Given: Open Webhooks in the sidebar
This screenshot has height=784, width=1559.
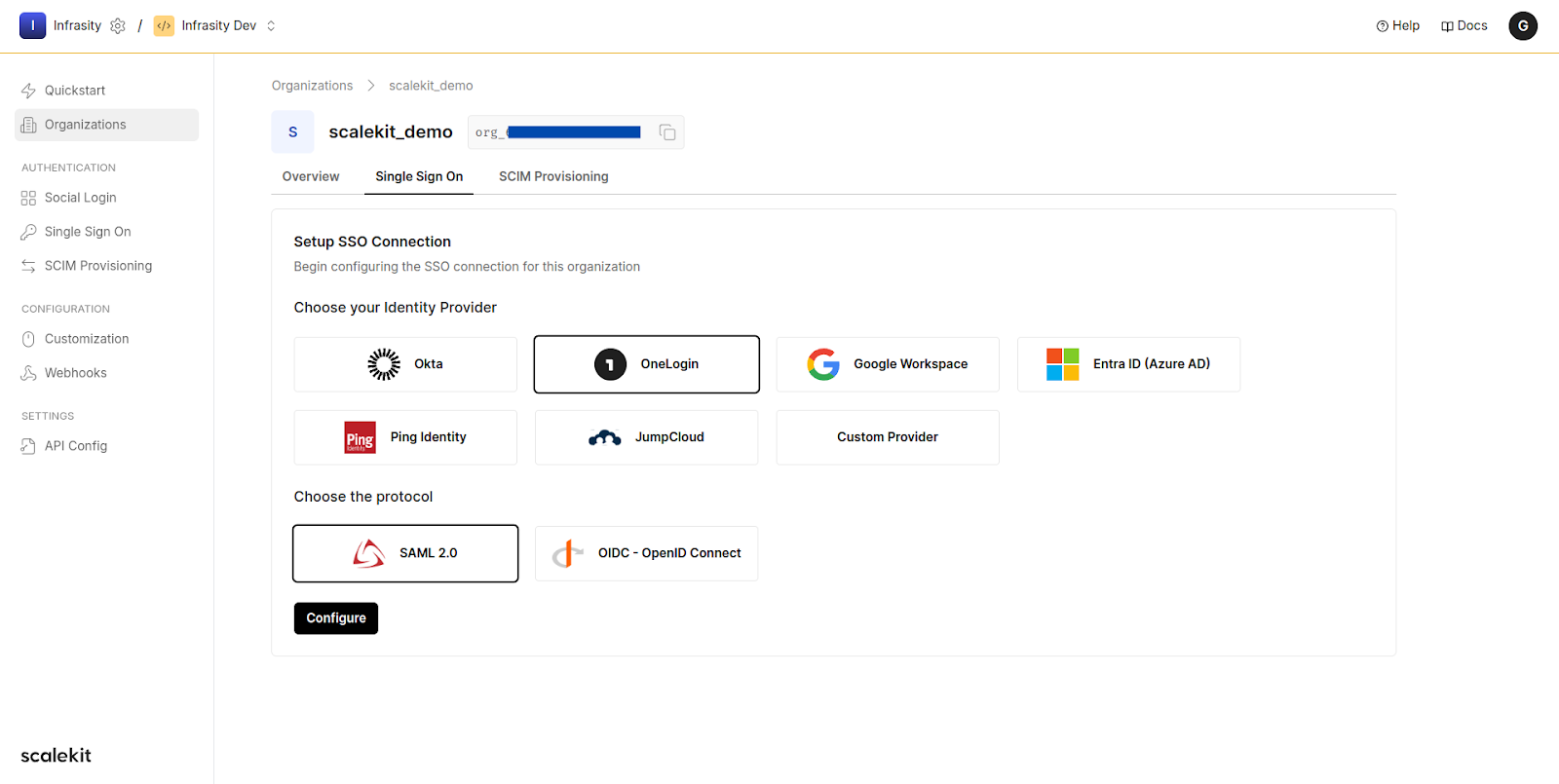Looking at the screenshot, I should pos(107,373).
